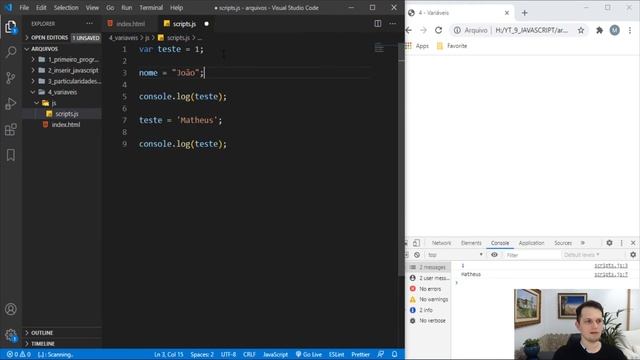Open the Help menu
This screenshot has height=360, width=640.
176,8
